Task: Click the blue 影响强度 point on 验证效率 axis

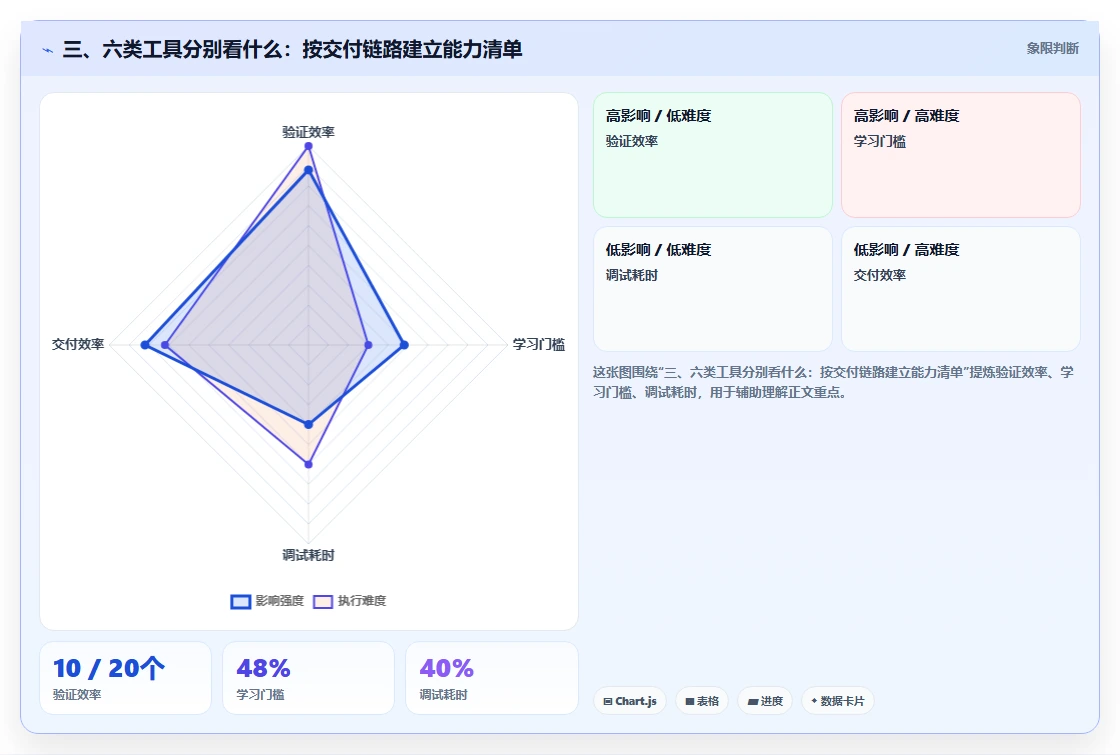Action: click(309, 170)
